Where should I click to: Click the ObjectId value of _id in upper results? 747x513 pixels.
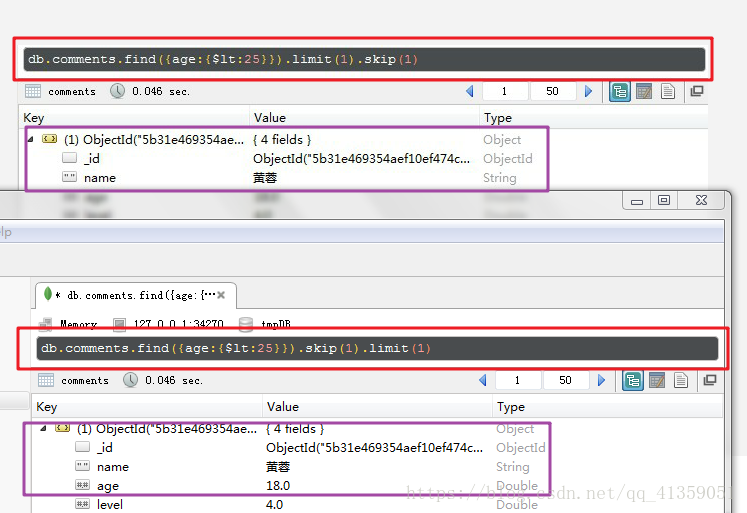pos(362,159)
